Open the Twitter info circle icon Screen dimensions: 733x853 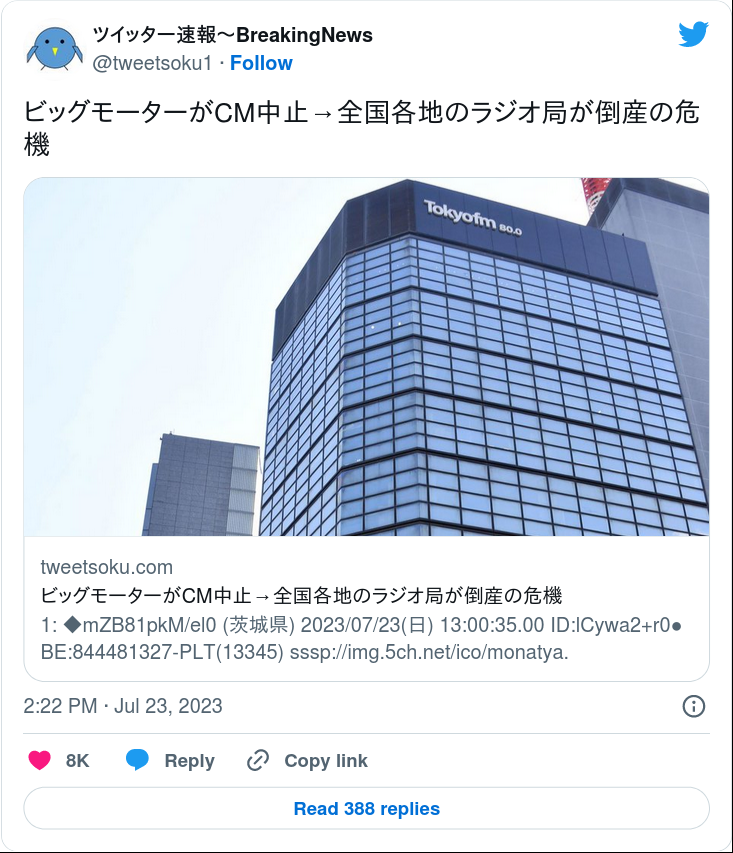coord(693,706)
